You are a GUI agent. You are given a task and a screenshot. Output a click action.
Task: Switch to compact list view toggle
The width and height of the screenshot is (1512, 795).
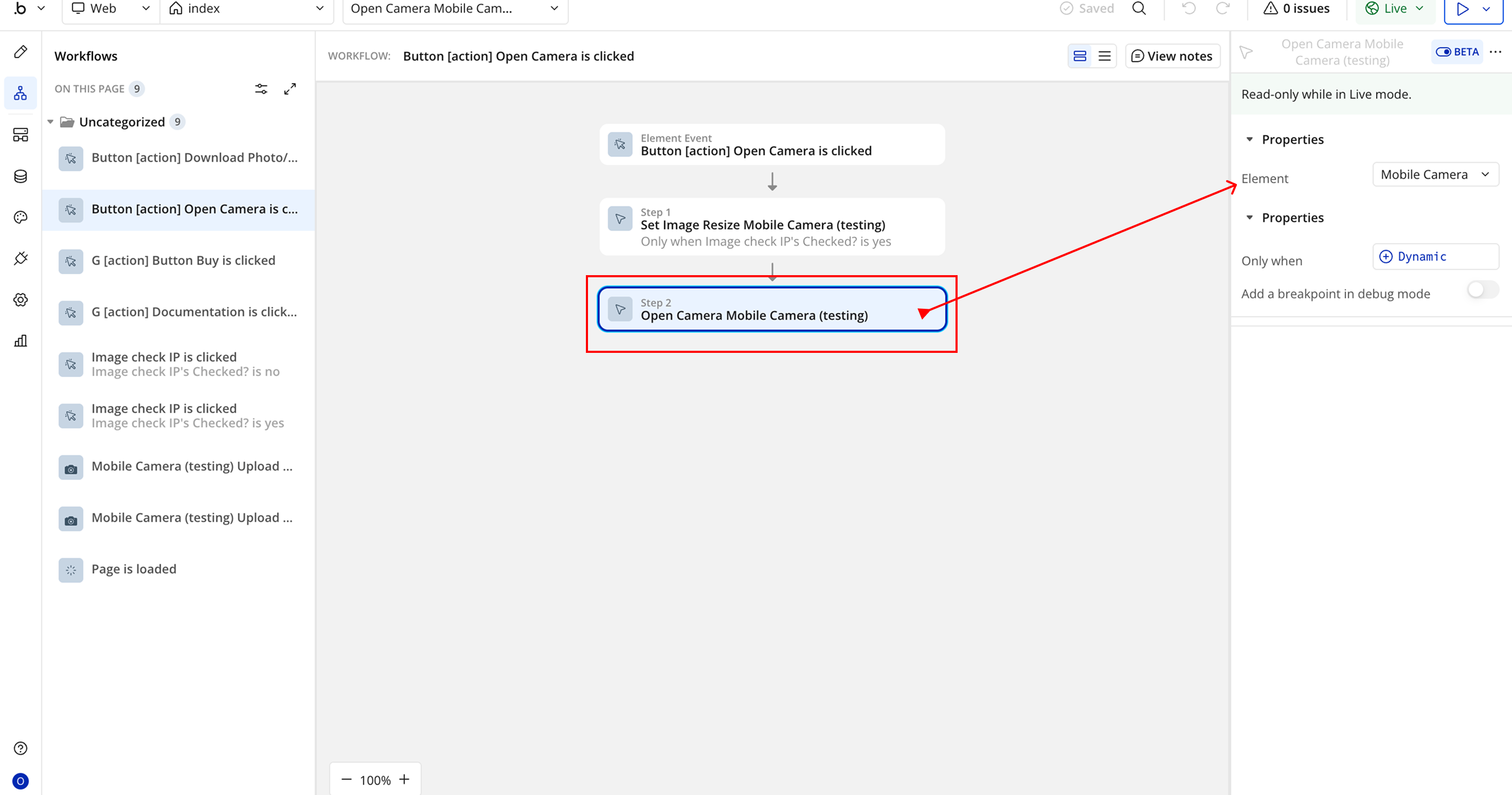[x=1104, y=56]
